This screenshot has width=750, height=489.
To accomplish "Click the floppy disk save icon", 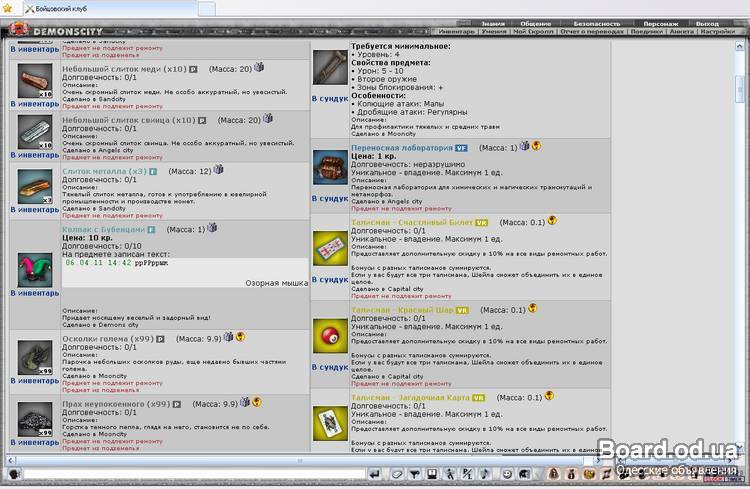I will point(432,474).
